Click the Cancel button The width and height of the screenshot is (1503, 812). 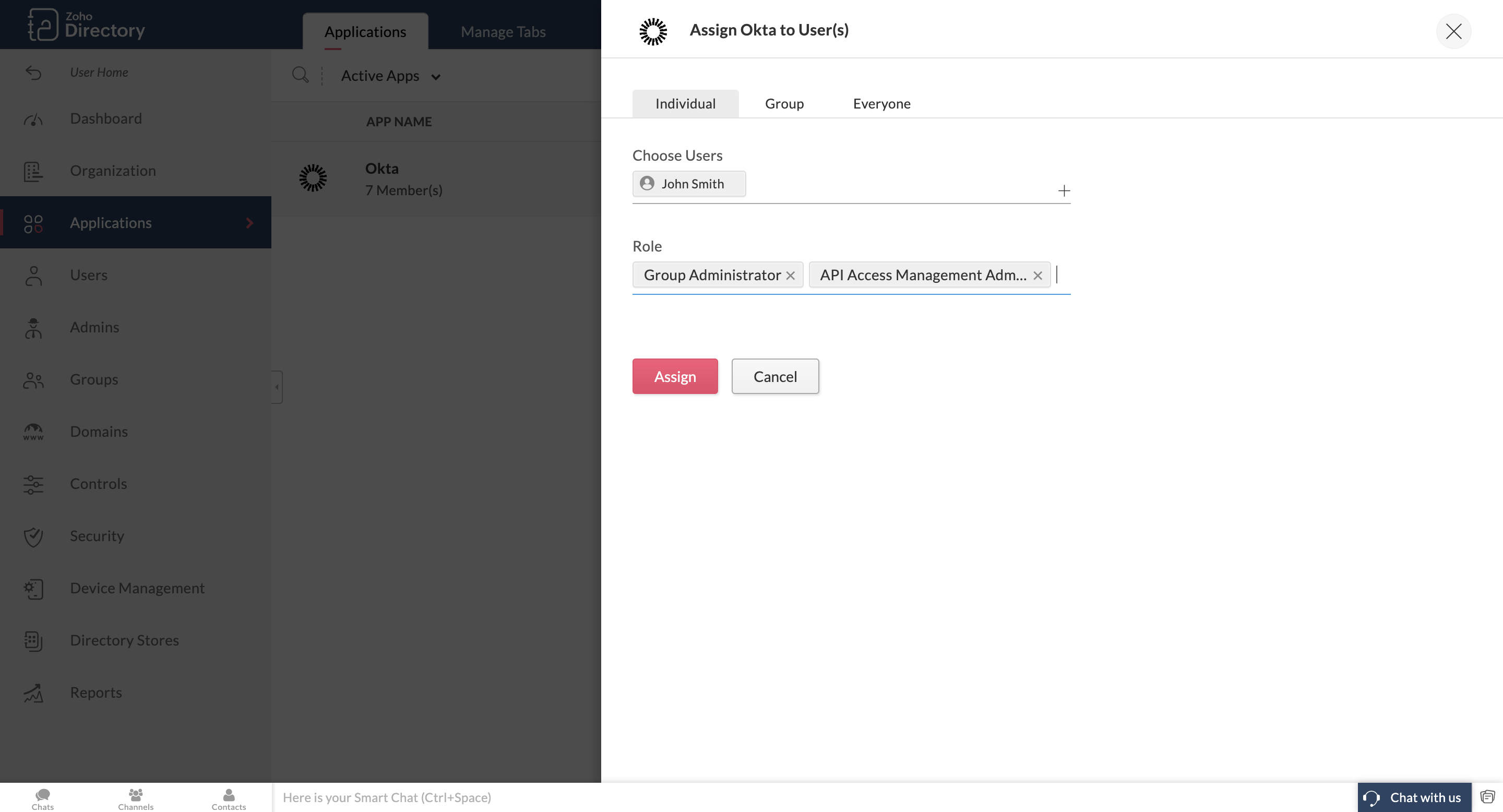775,376
